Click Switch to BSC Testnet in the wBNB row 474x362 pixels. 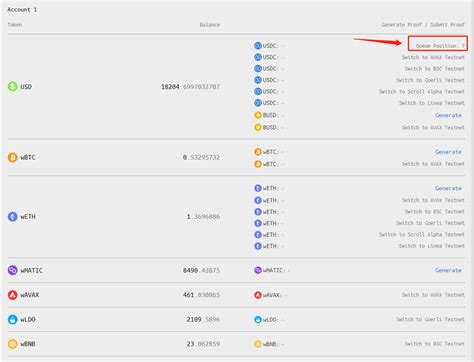coord(435,344)
